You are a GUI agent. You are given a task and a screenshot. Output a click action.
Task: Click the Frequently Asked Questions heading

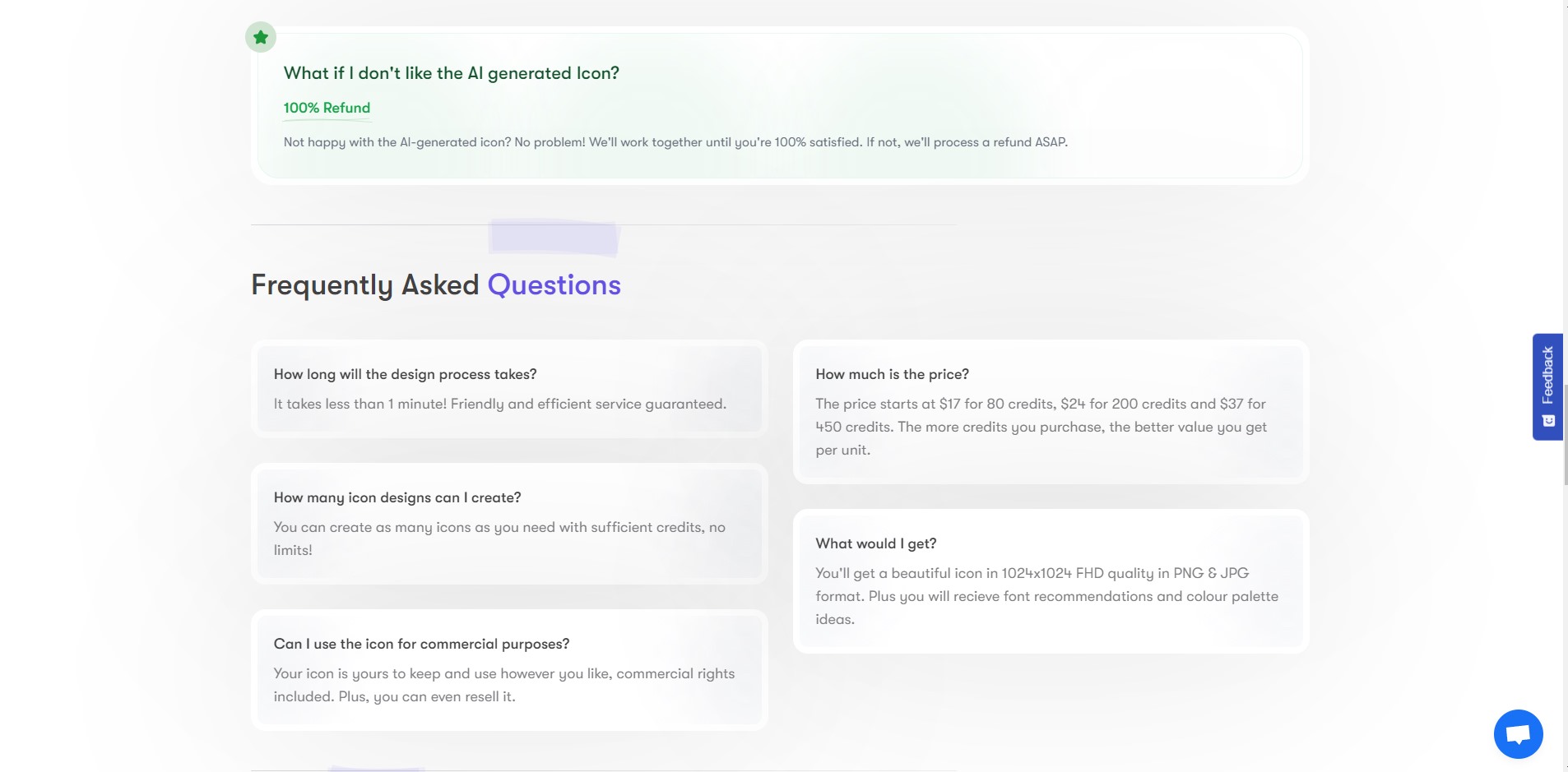[x=436, y=284]
